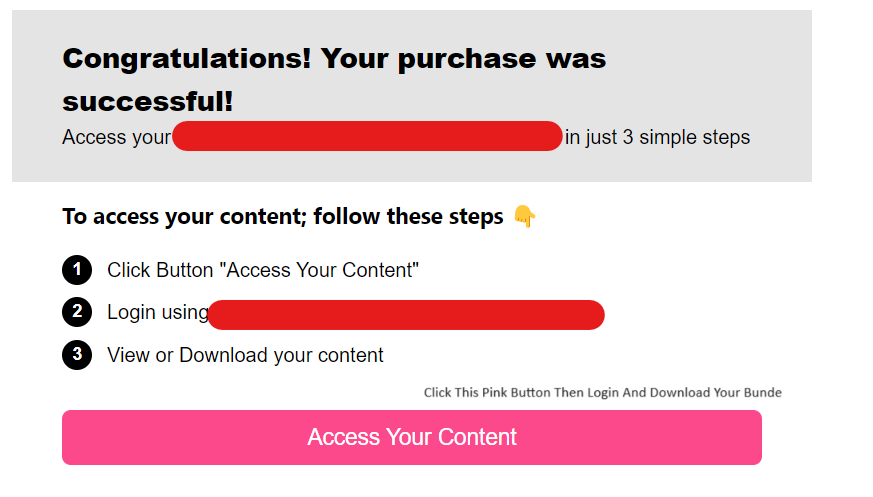The width and height of the screenshot is (873, 497).
Task: Click the "Access your" text in the banner
Action: [116, 137]
